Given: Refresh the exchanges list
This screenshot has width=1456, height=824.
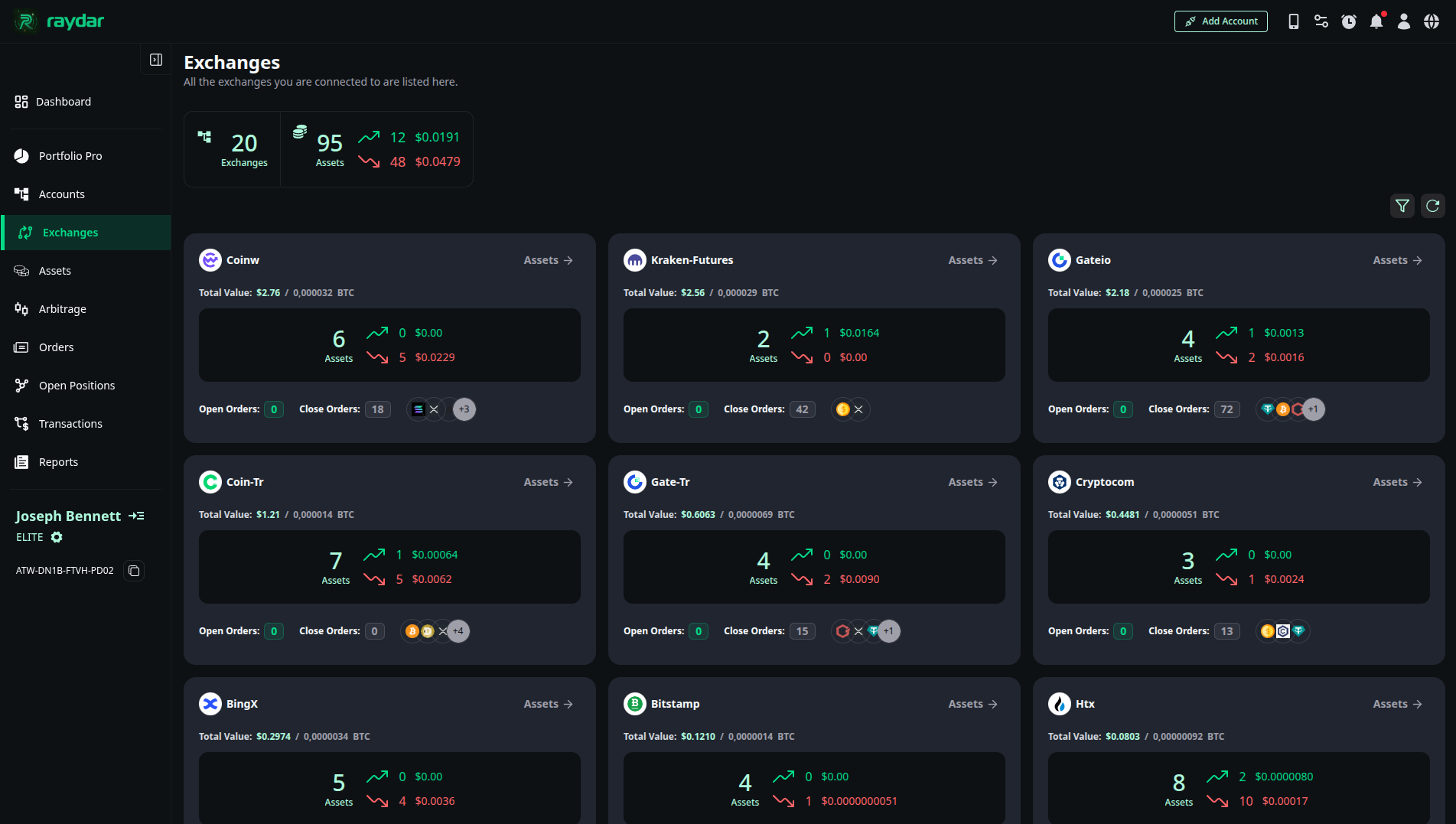Looking at the screenshot, I should (x=1432, y=206).
